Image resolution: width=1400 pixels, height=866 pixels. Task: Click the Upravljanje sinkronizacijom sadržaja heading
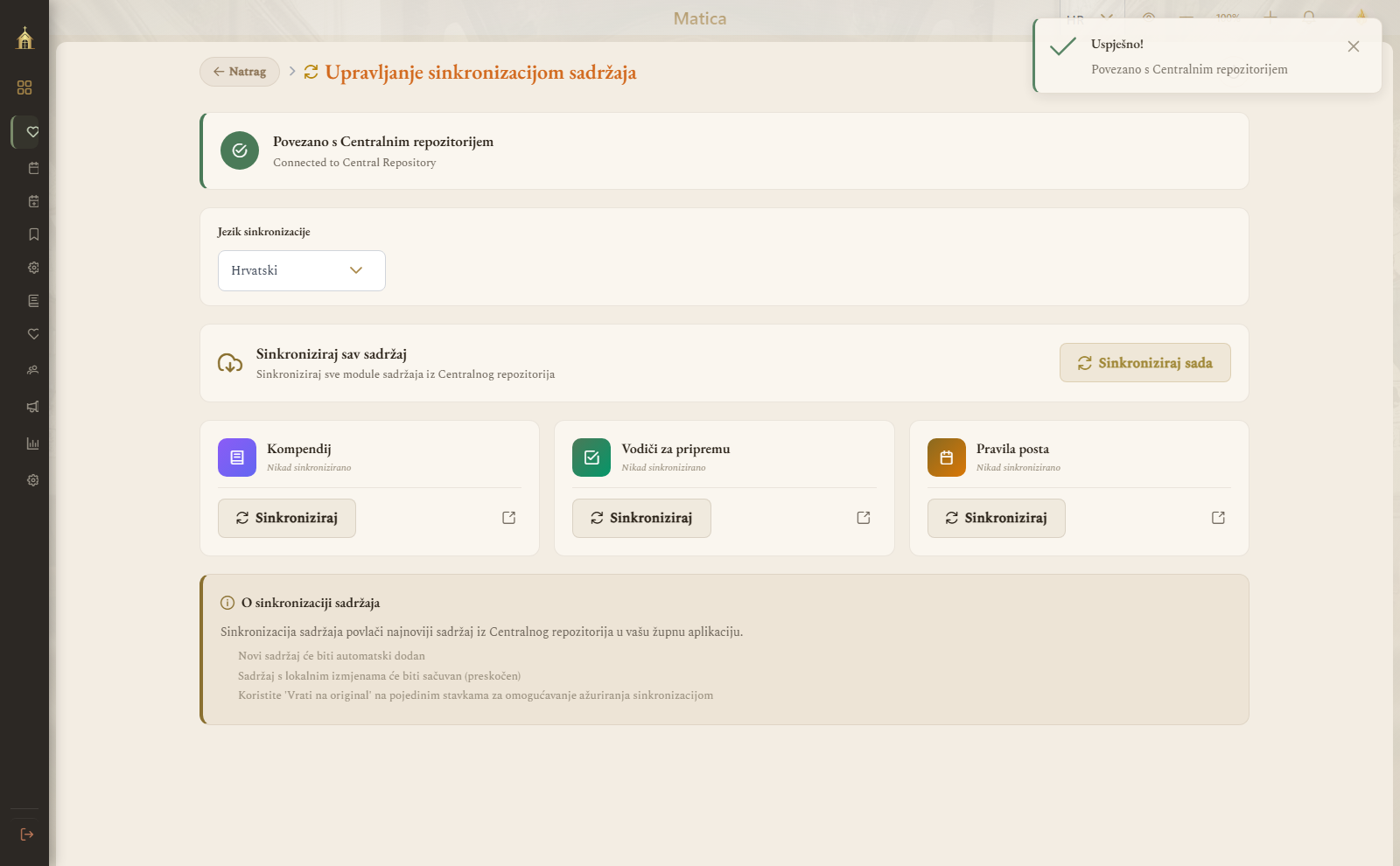pyautogui.click(x=481, y=73)
